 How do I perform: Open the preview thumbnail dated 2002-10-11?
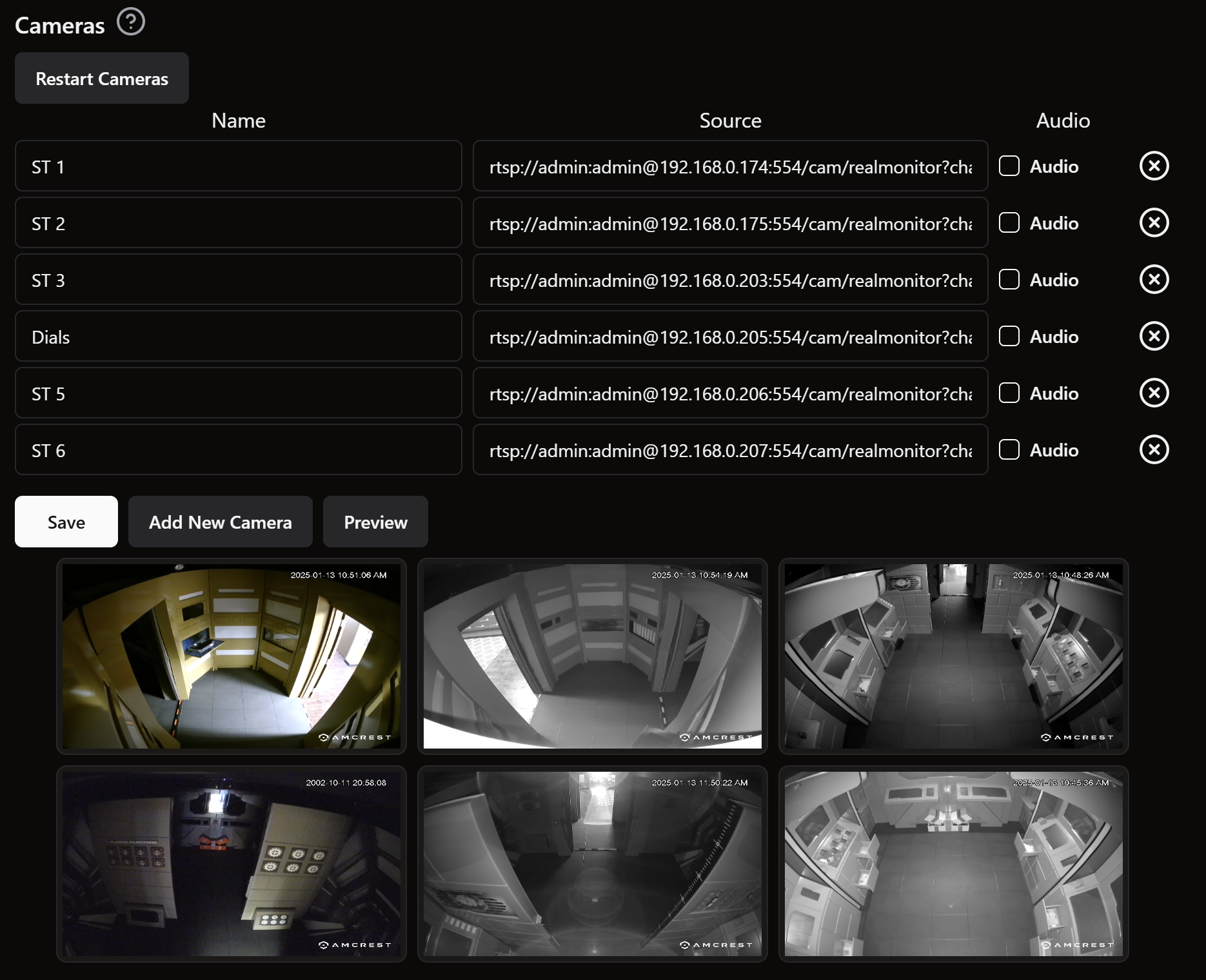(x=232, y=864)
